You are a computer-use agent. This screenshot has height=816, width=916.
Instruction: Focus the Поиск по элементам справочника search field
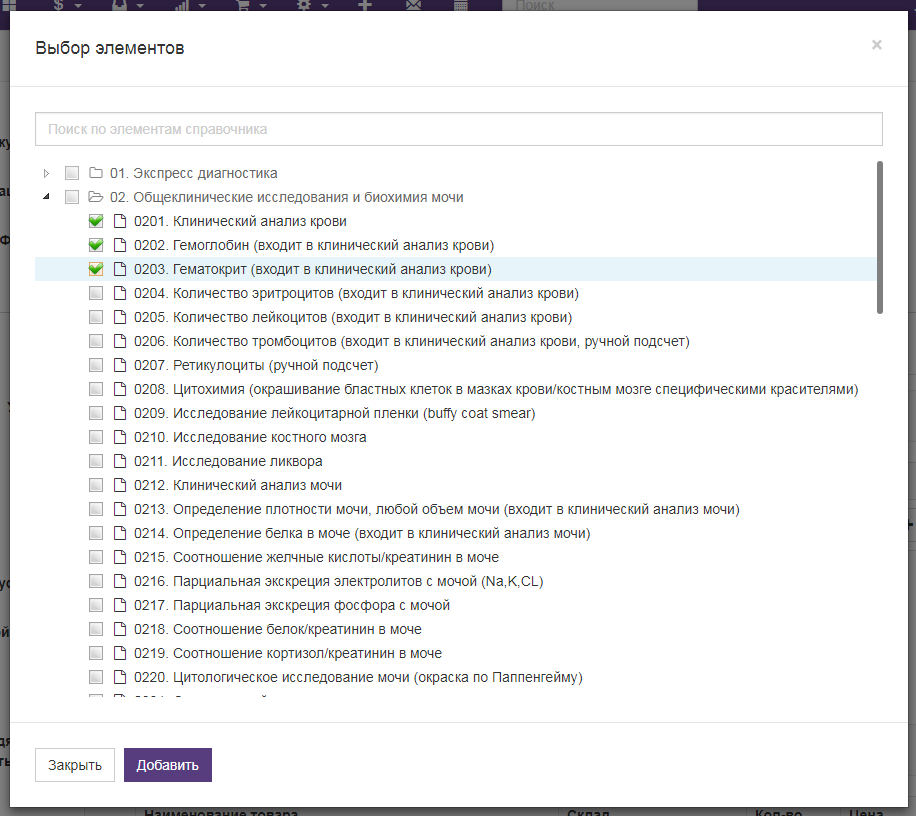459,129
